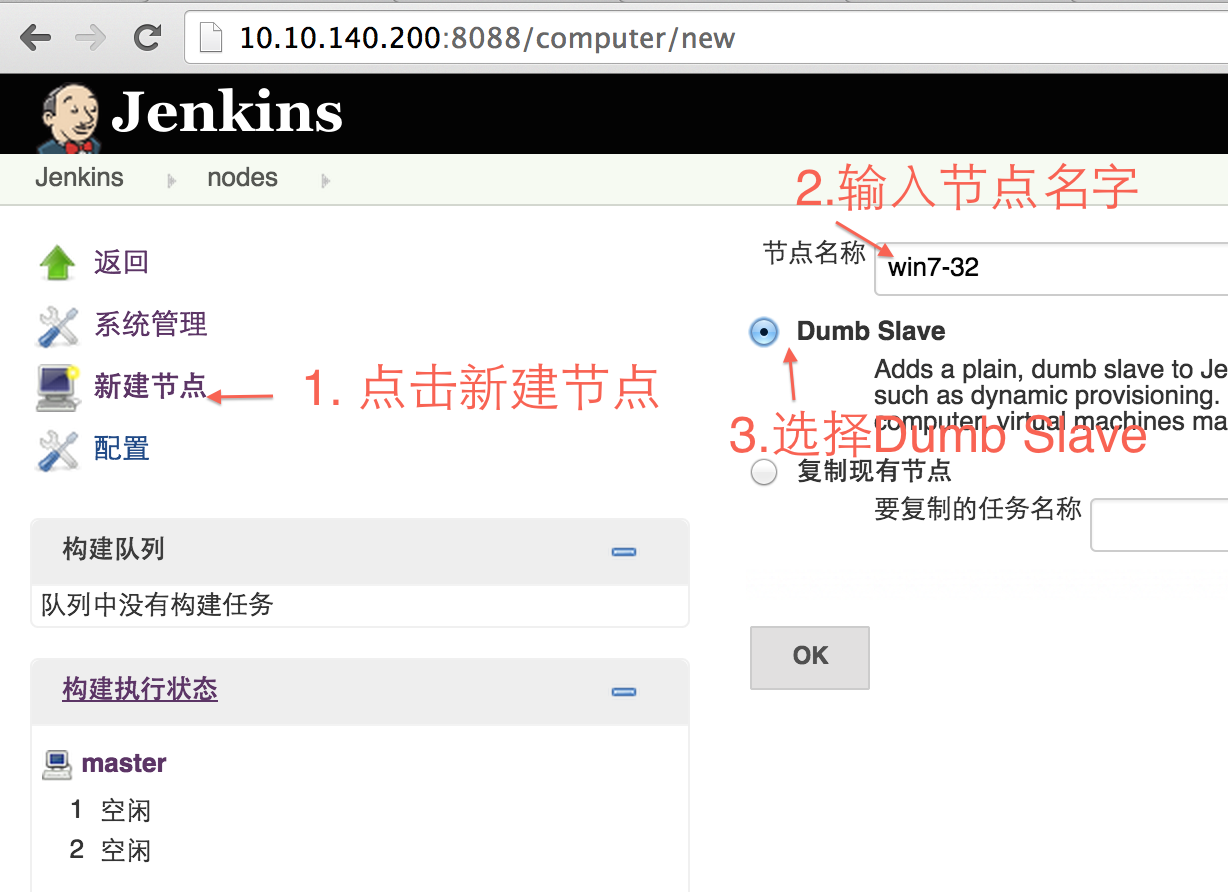1228x892 pixels.
Task: Click the 系统管理 tools icon
Action: tap(57, 325)
